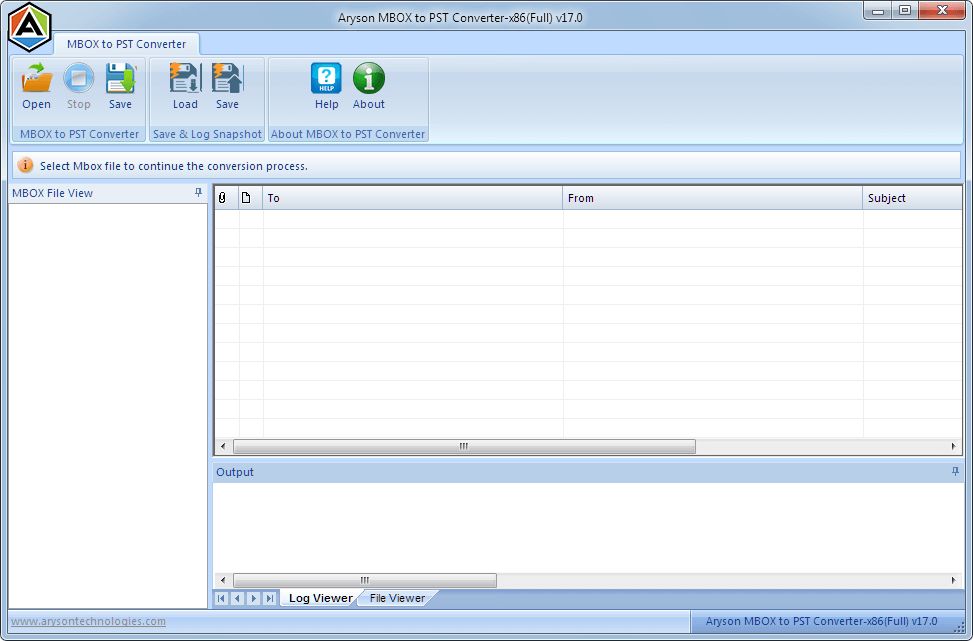
Task: Save the log snapshot
Action: click(227, 87)
